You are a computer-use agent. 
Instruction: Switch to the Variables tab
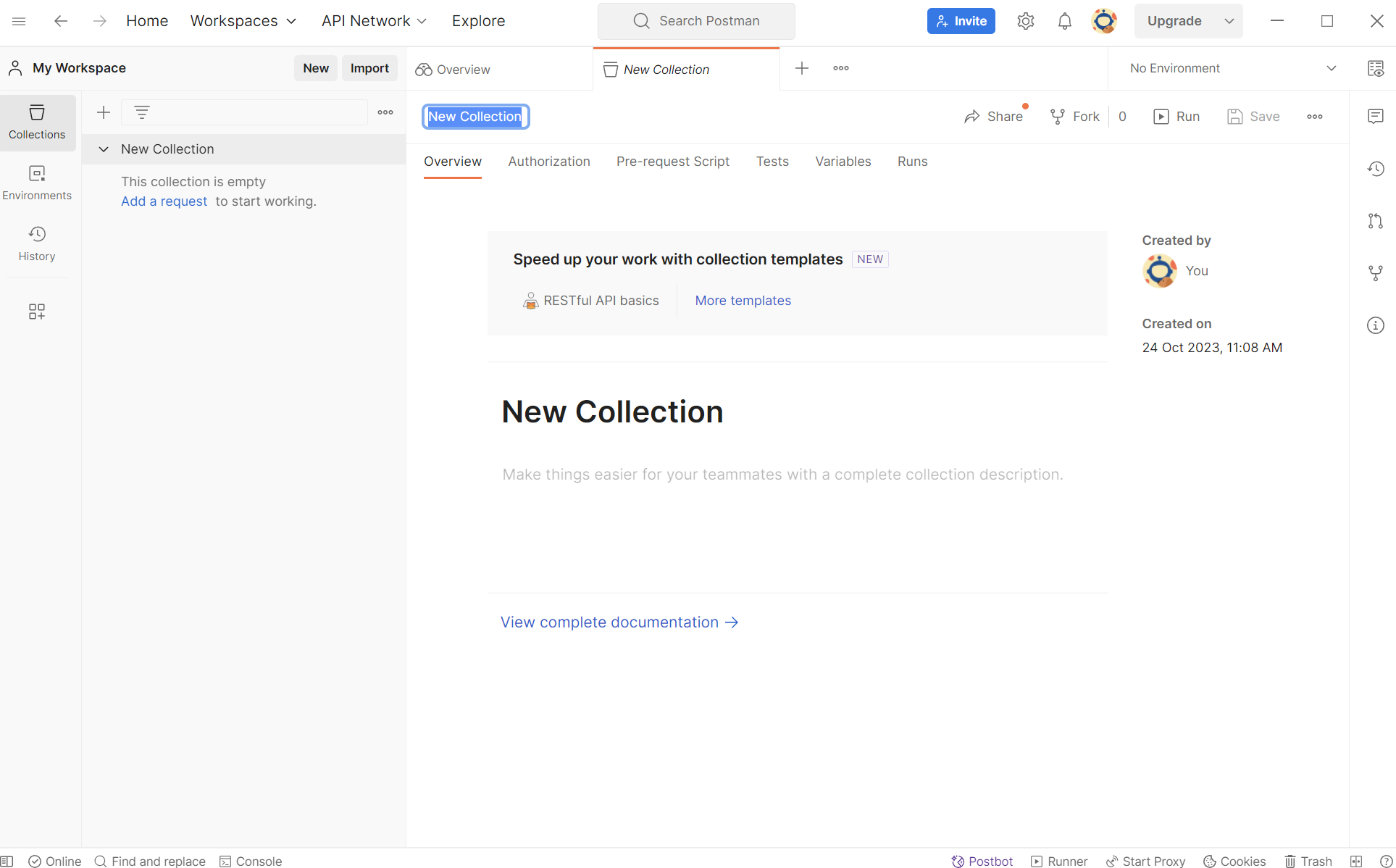843,162
